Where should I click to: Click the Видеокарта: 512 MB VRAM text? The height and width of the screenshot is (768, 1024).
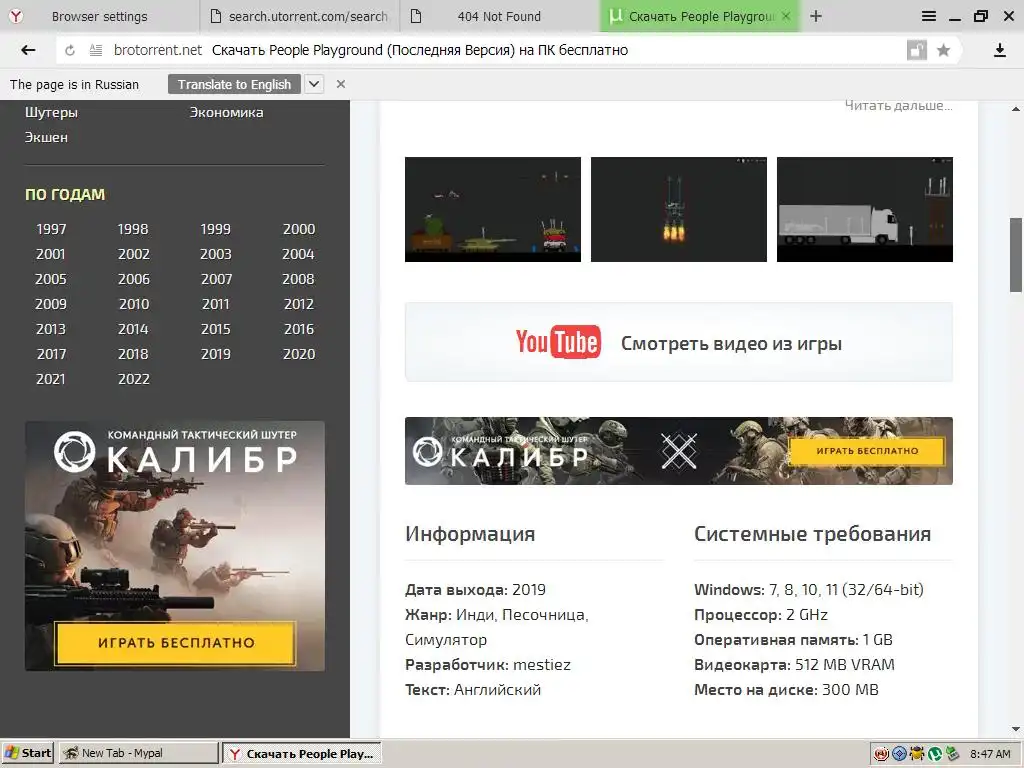(794, 665)
